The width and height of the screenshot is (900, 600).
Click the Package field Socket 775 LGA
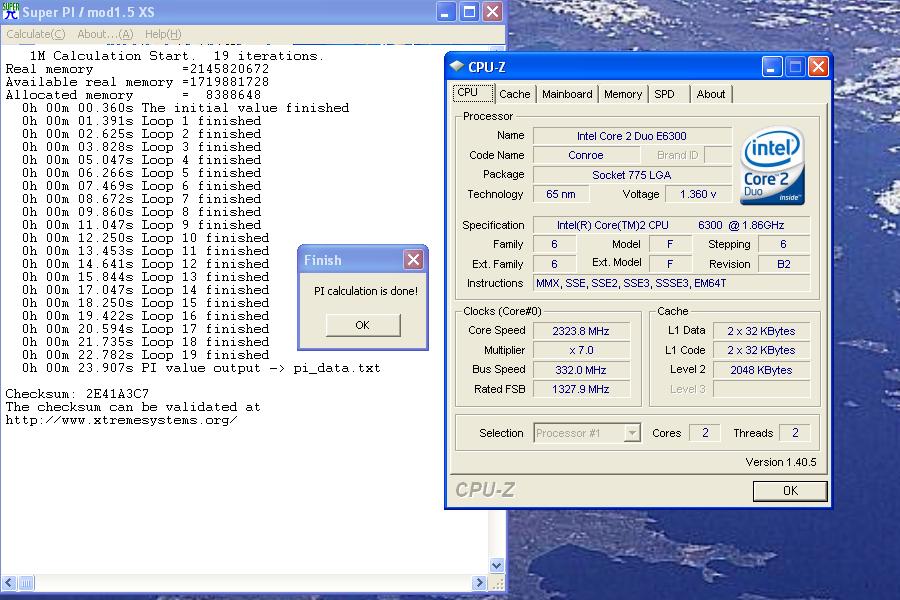pyautogui.click(x=632, y=175)
